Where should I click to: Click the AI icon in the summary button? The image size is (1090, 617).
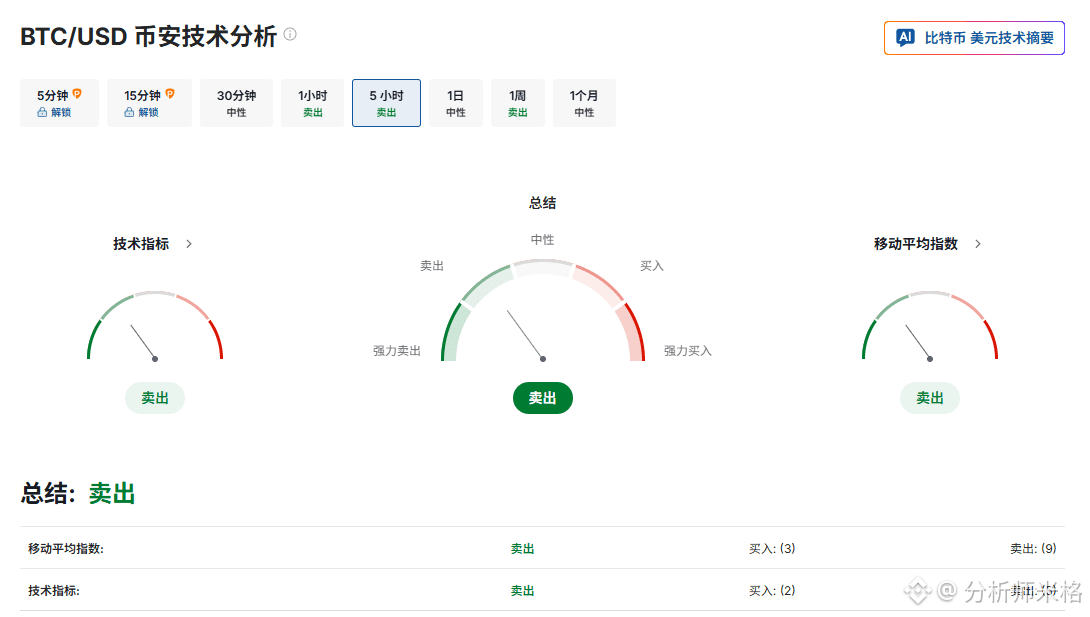tap(905, 38)
